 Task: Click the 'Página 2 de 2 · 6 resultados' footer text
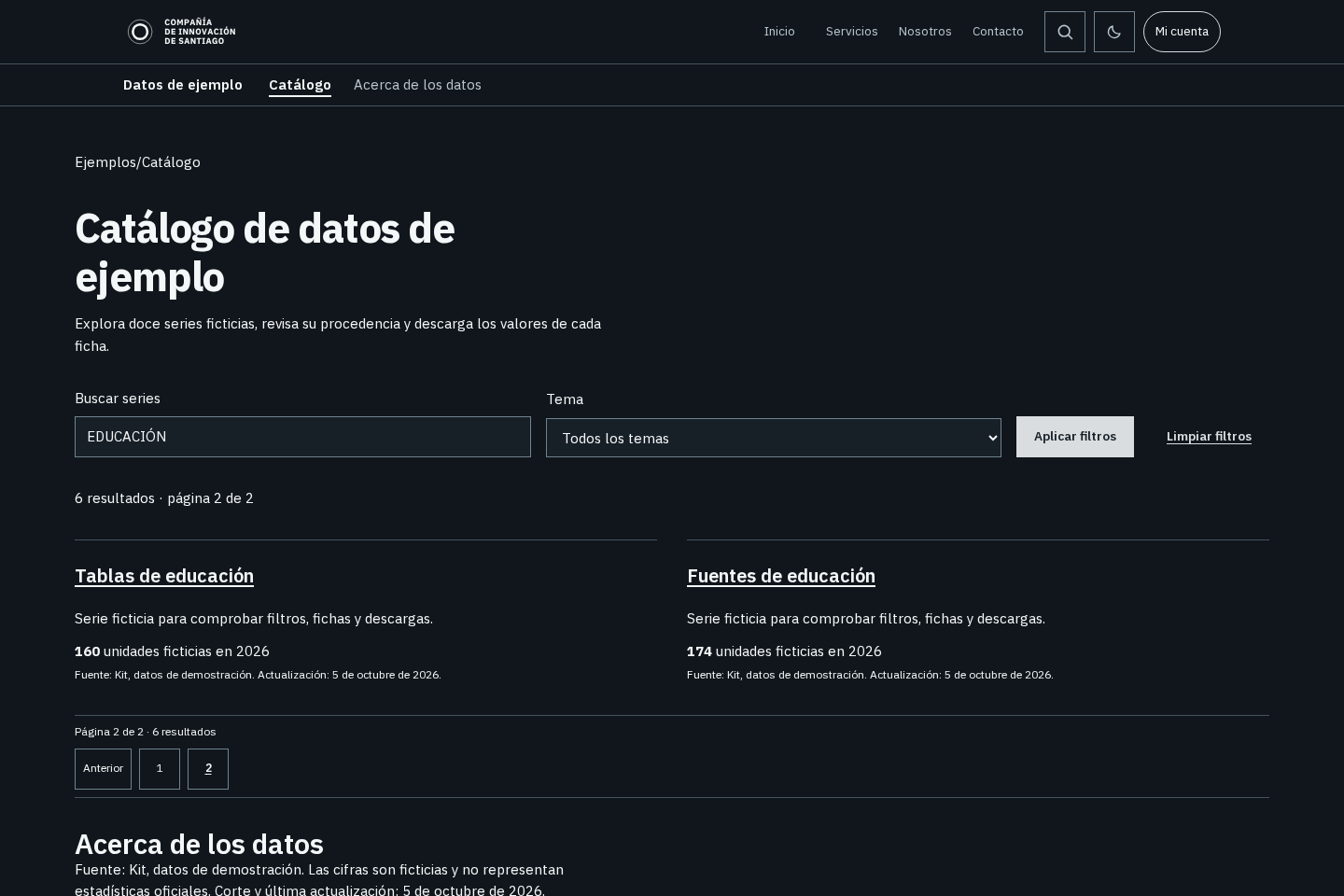pyautogui.click(x=146, y=732)
